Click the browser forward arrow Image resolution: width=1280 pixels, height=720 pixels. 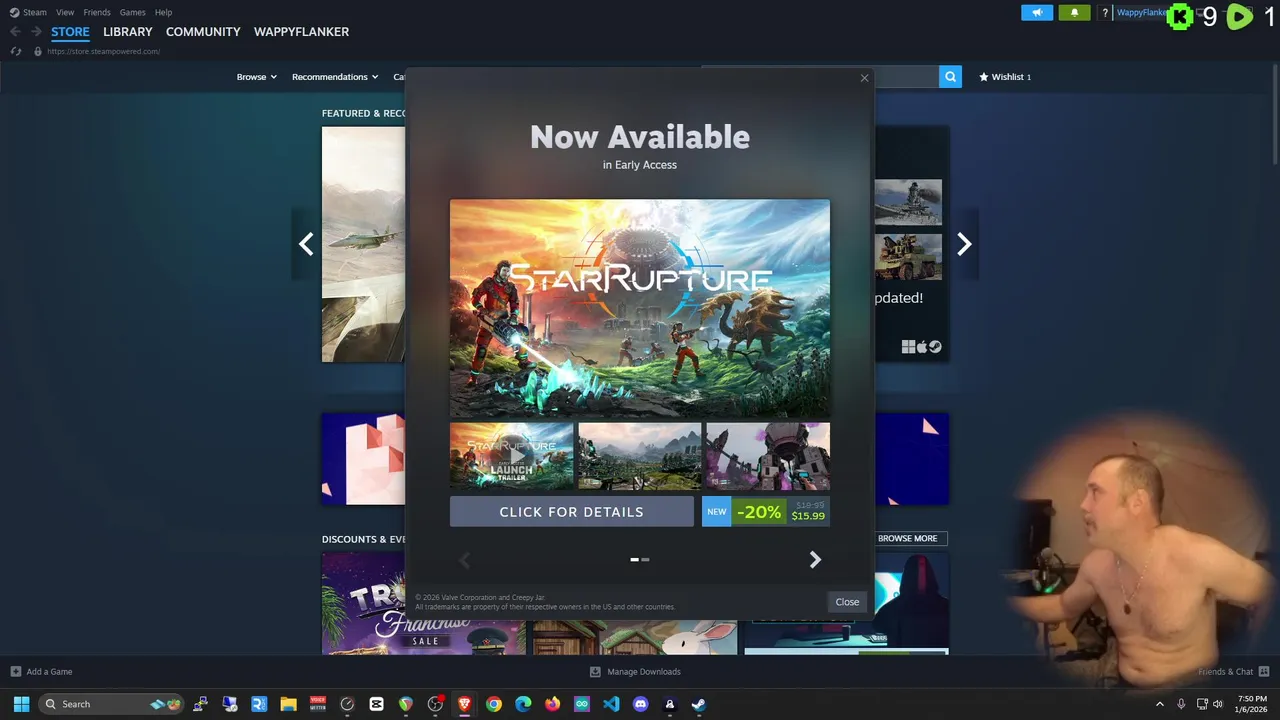point(36,32)
